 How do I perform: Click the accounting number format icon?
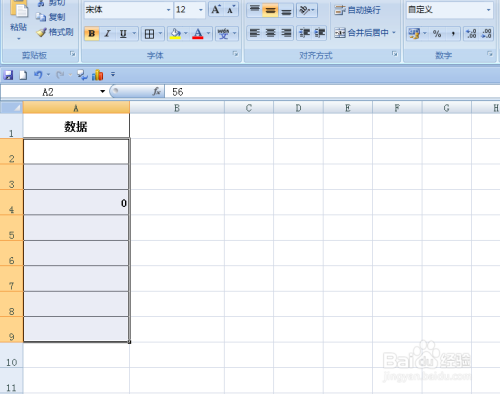pyautogui.click(x=414, y=34)
